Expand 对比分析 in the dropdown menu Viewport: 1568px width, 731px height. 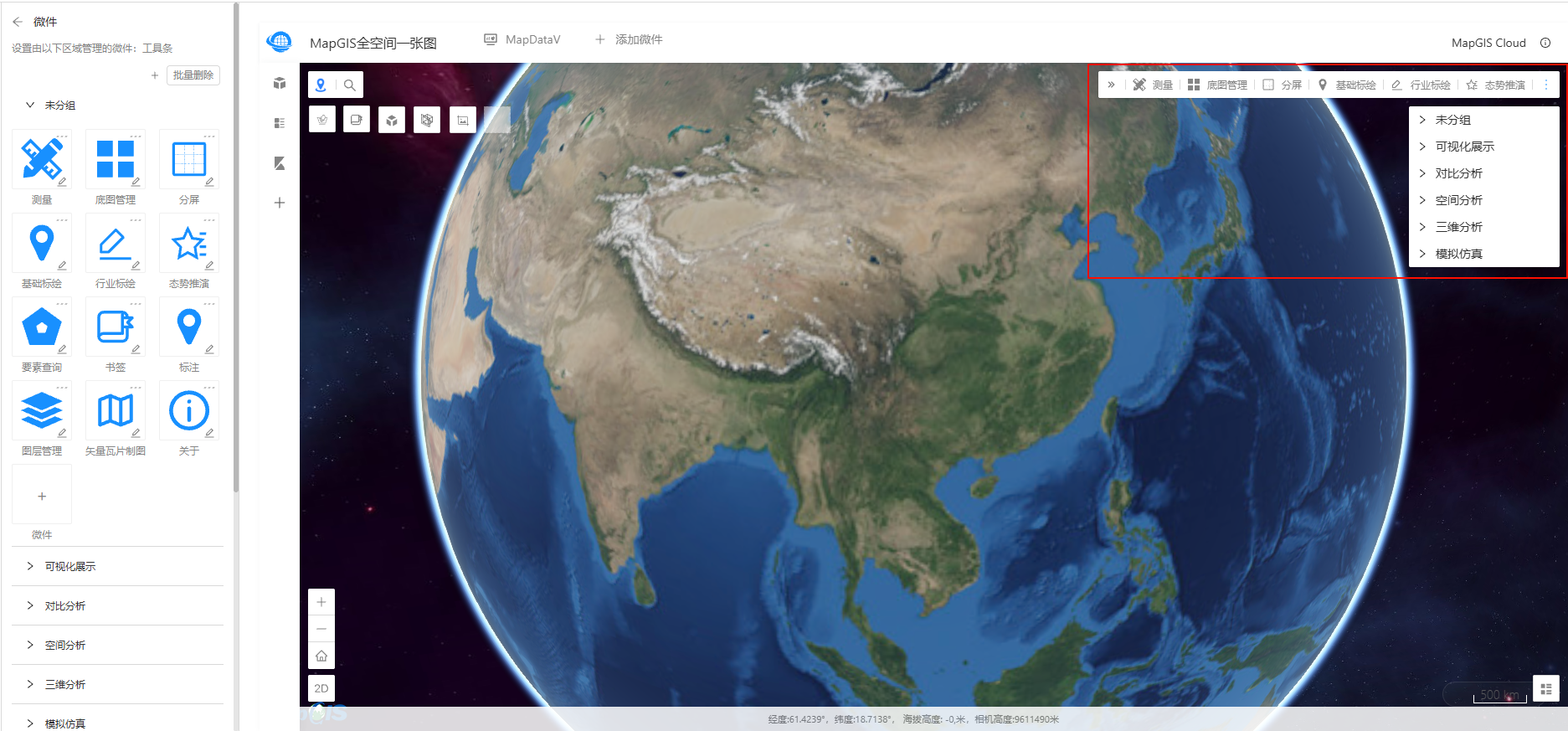pyautogui.click(x=1483, y=173)
